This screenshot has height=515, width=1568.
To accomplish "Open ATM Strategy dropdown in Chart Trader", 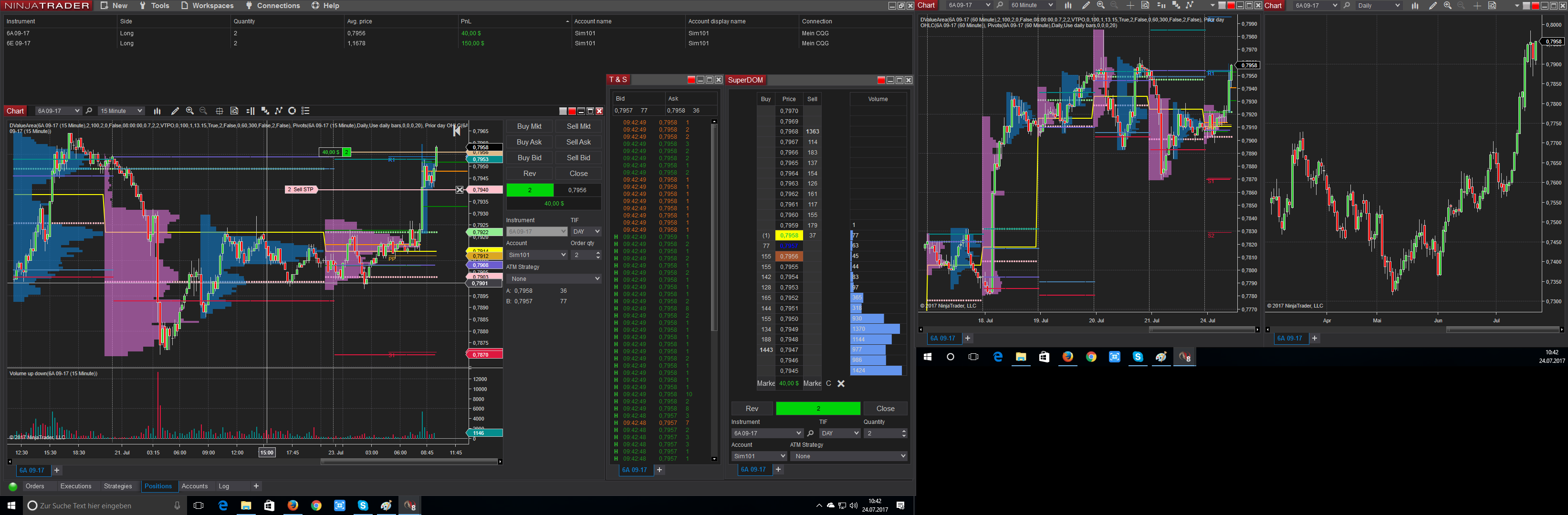I will pos(554,278).
